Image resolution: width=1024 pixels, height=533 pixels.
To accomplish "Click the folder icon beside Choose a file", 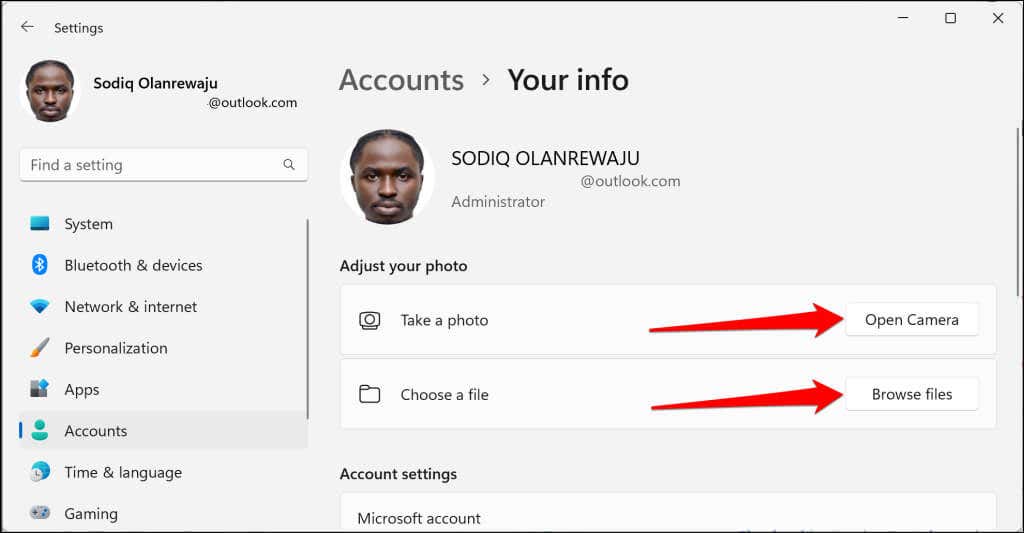I will (x=370, y=394).
